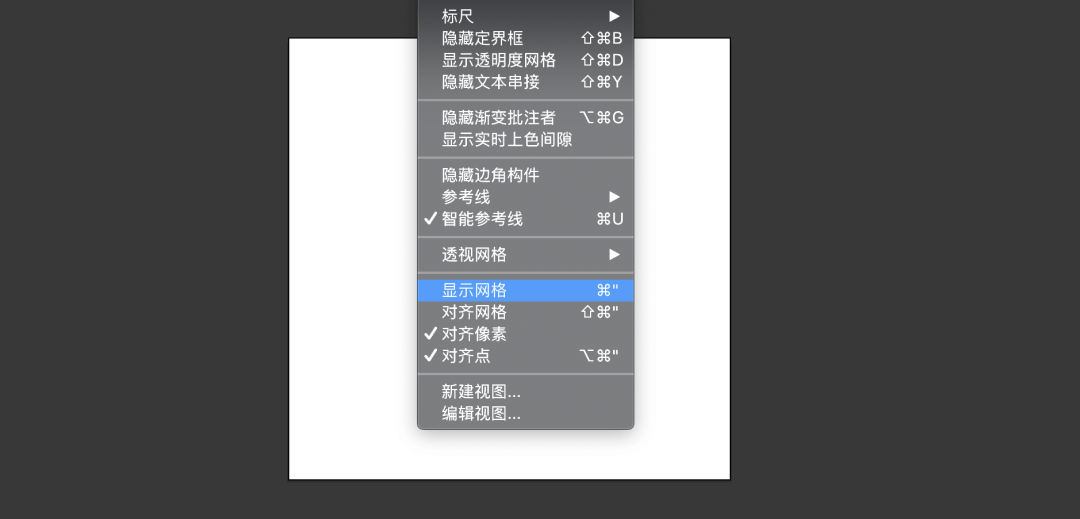
Task: Toggle off 对齐像素 checkmark
Action: [526, 335]
